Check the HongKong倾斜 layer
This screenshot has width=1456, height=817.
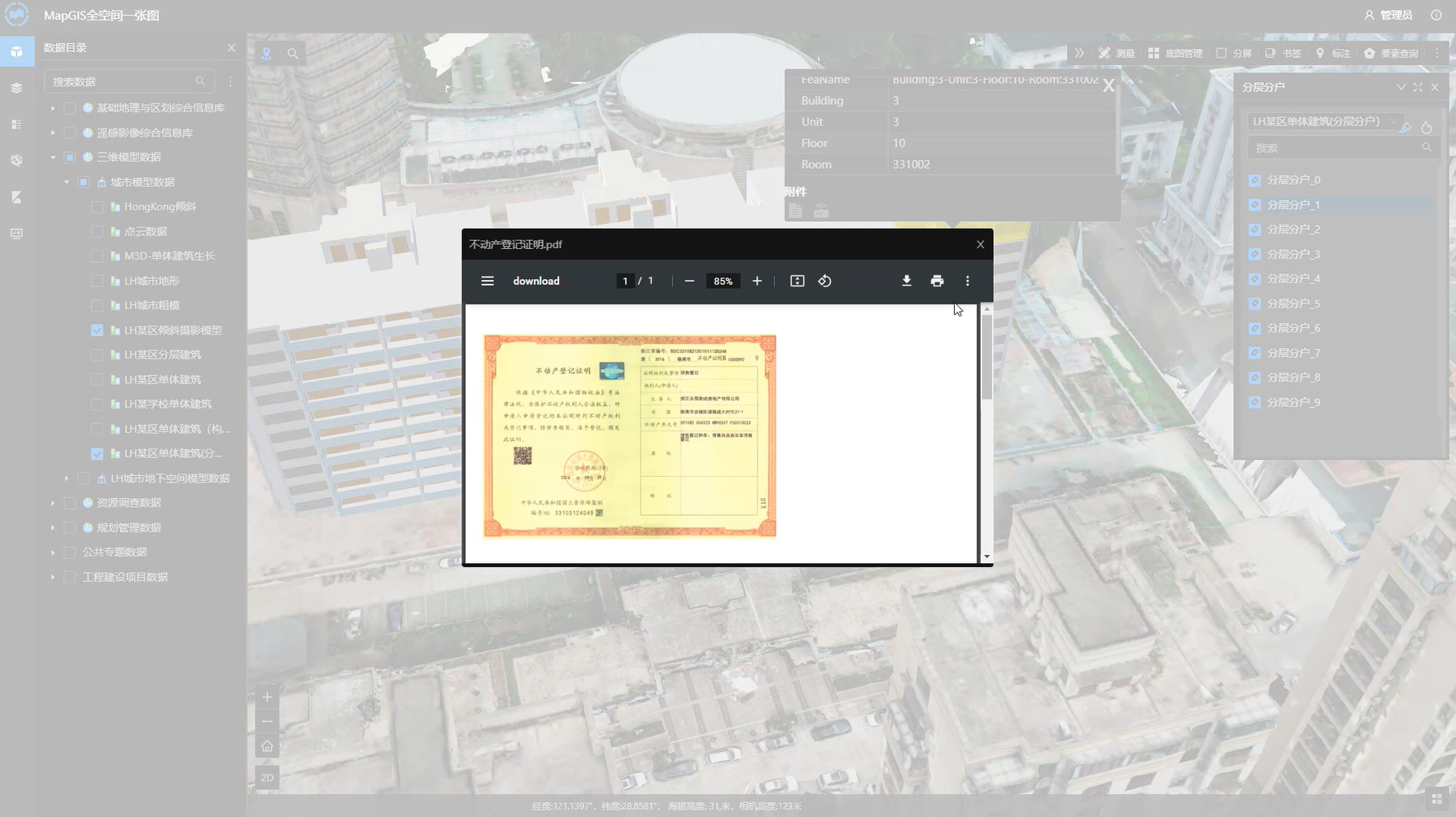97,207
